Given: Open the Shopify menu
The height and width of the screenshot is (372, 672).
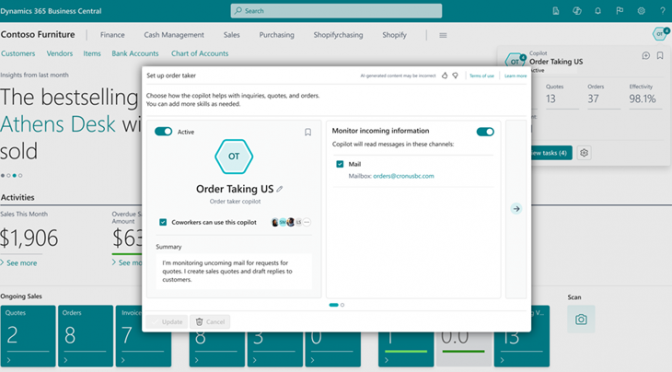Looking at the screenshot, I should coord(394,35).
